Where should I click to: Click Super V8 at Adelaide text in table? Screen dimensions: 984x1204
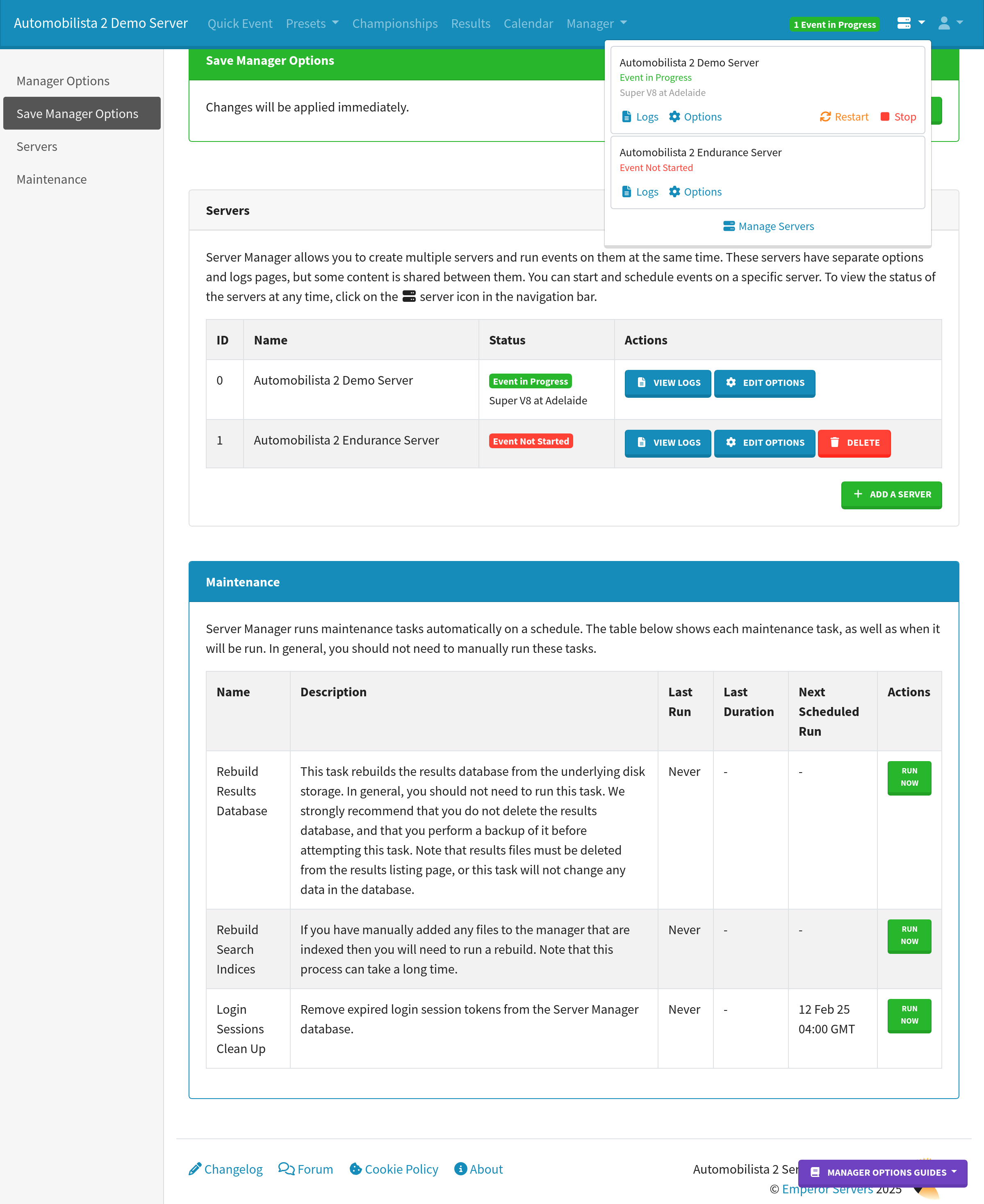click(538, 401)
